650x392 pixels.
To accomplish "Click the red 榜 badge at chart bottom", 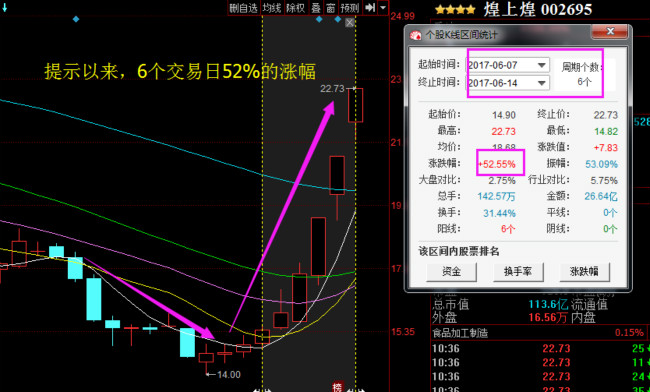I will pos(337,387).
